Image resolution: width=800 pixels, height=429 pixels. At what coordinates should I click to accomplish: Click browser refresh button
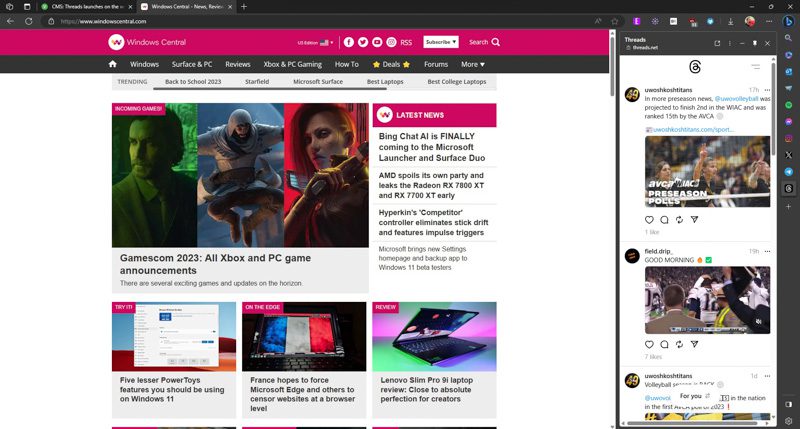point(29,21)
